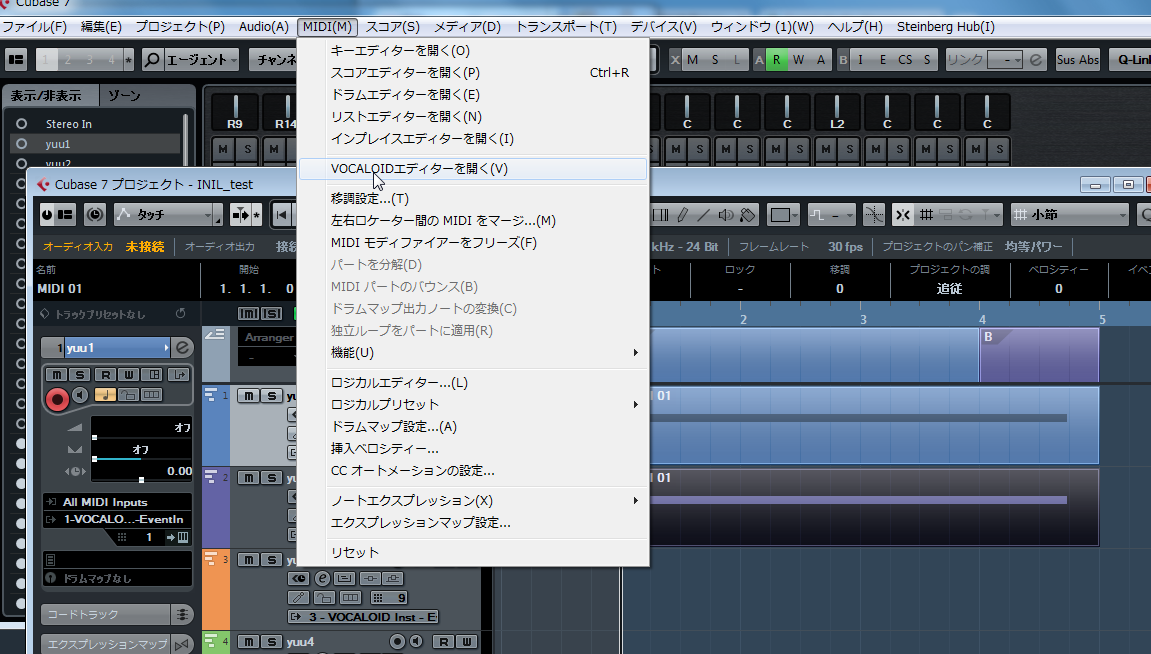The image size is (1151, 654).
Task: Click the Arranger track icon in the track list
Action: [214, 334]
